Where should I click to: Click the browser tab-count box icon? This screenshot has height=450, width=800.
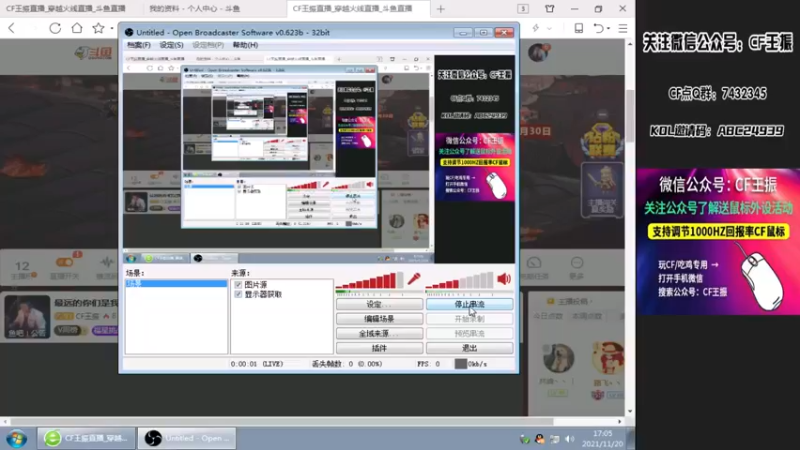tap(523, 9)
